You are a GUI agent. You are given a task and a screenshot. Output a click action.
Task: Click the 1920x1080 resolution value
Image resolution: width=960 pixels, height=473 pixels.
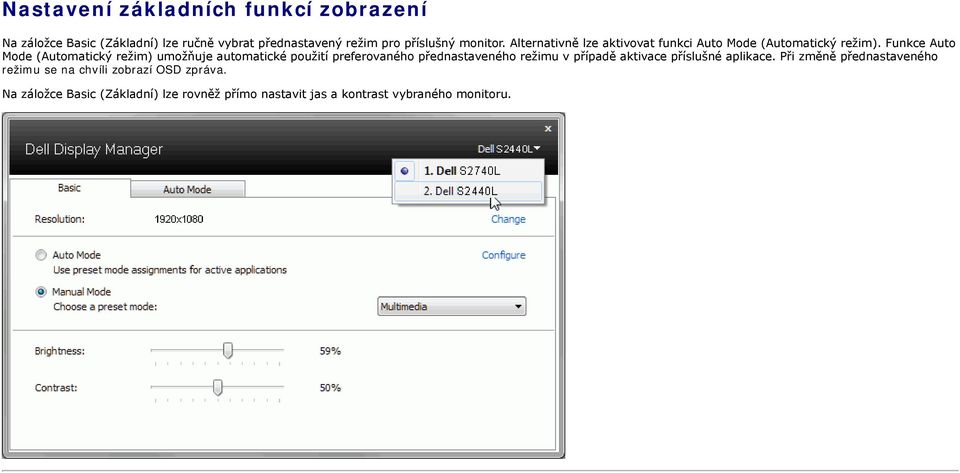[179, 219]
